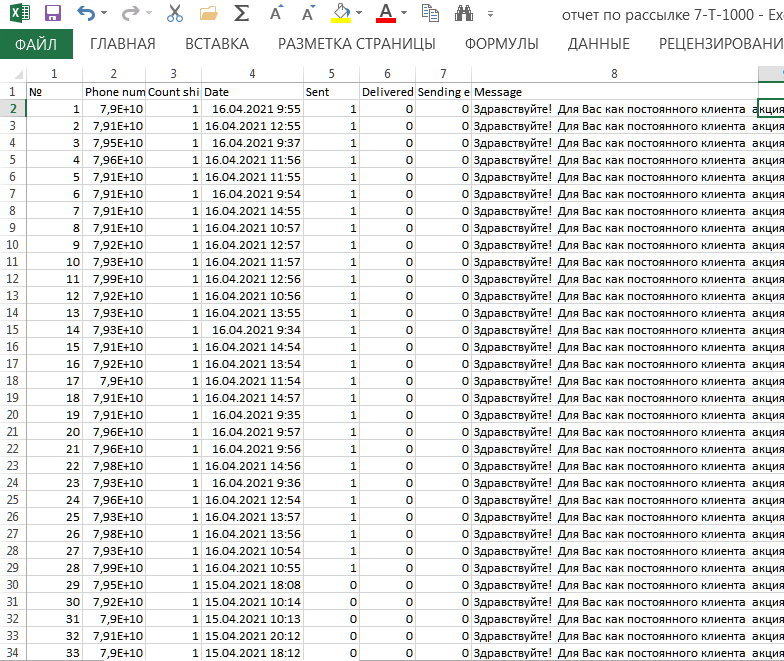Select date cell 16.04.2021 9:34
This screenshot has width=784, height=661.
tap(252, 330)
